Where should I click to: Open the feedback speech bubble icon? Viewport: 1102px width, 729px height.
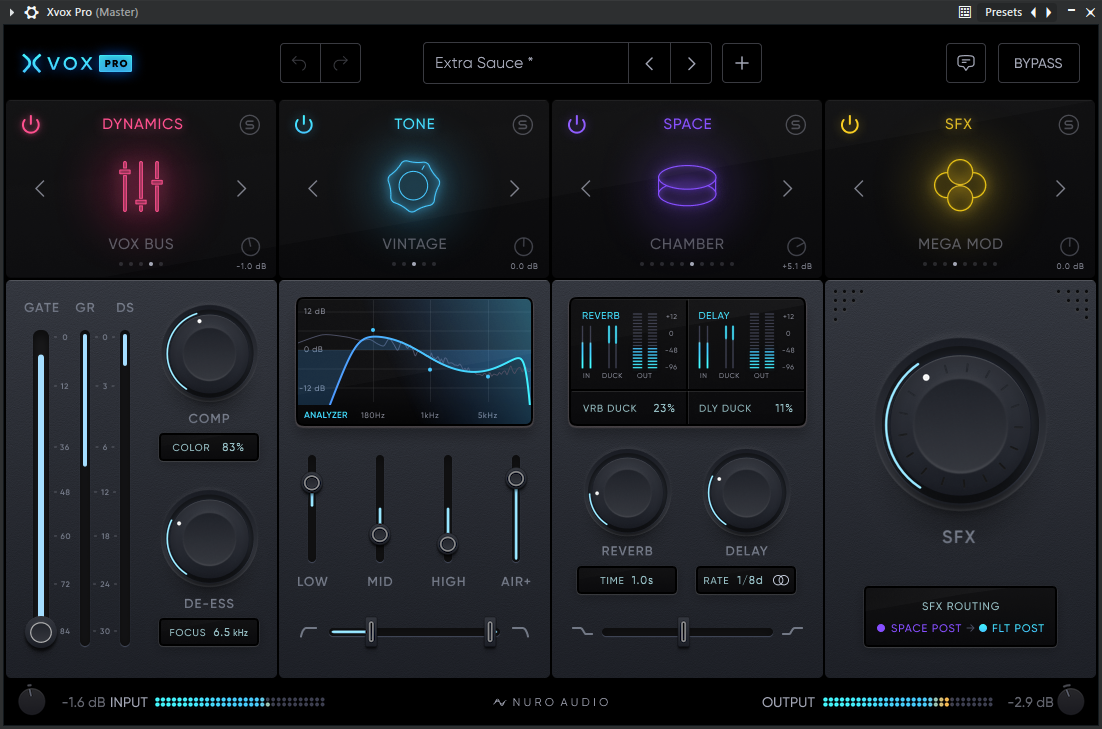[x=966, y=63]
